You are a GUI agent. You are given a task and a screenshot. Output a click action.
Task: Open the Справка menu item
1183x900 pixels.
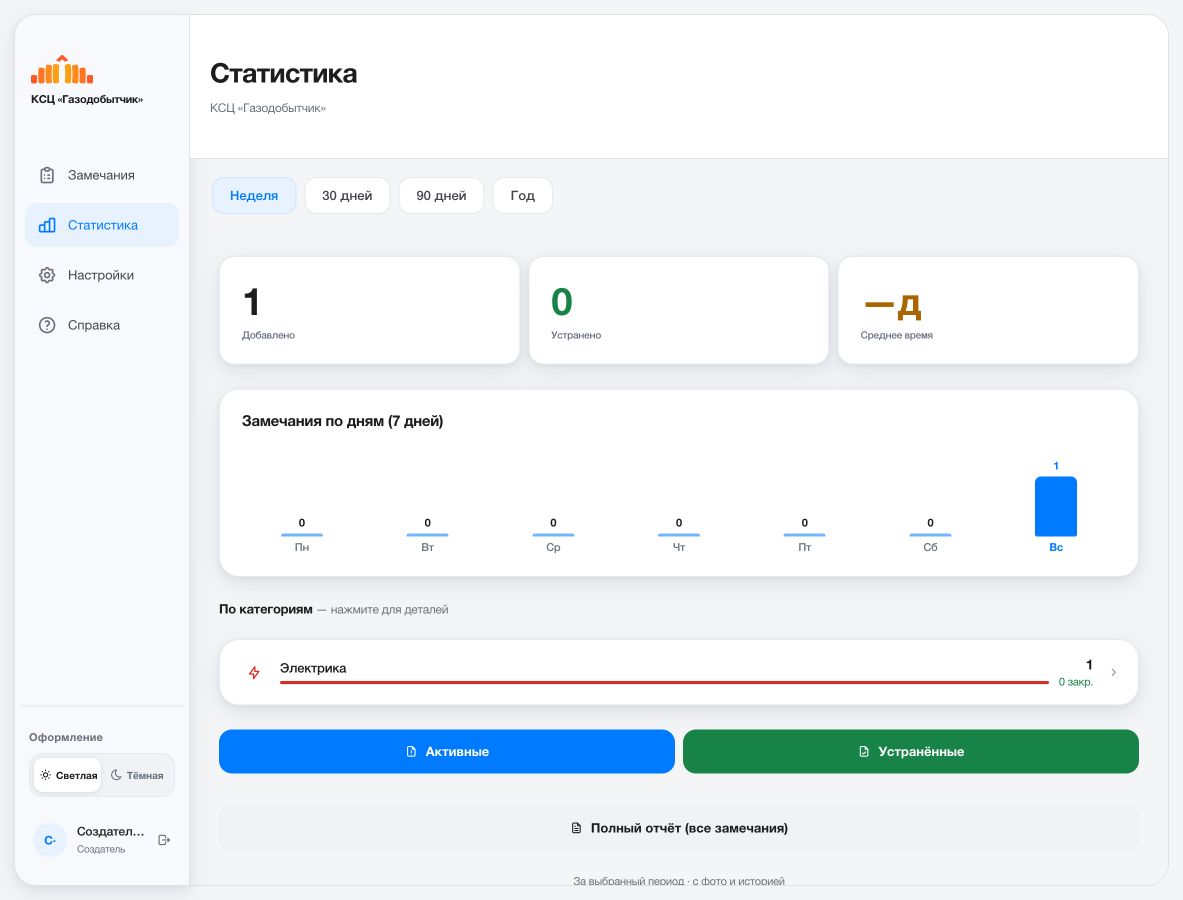(x=102, y=325)
